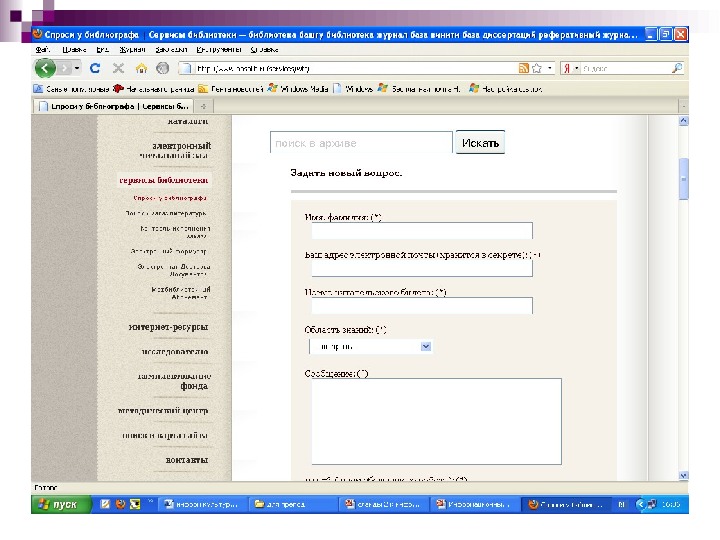Open the bookmark with the red flower icon

pyautogui.click(x=153, y=89)
